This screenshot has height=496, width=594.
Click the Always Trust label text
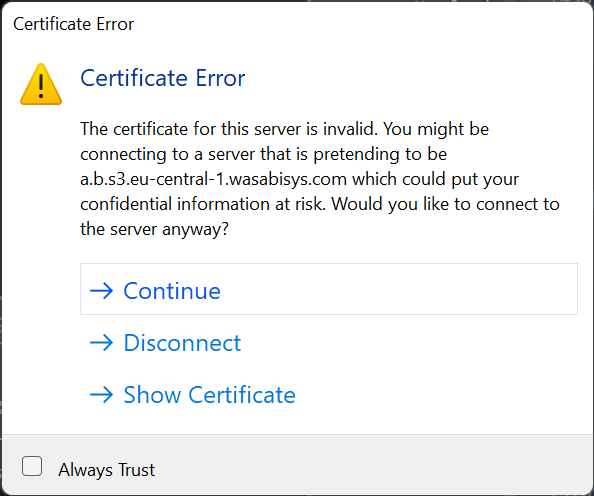(106, 470)
